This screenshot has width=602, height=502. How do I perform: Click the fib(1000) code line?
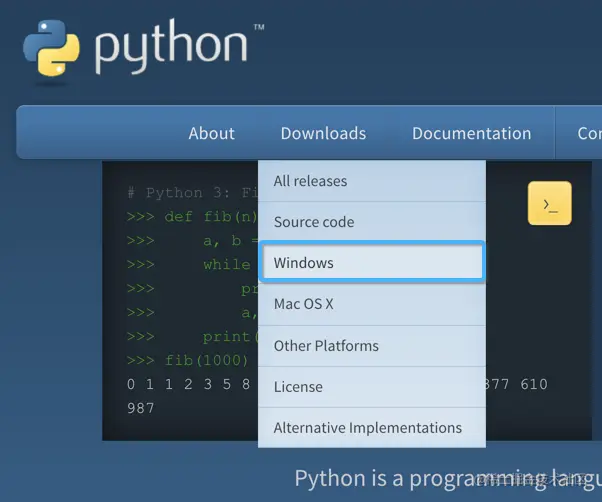[x=187, y=360]
